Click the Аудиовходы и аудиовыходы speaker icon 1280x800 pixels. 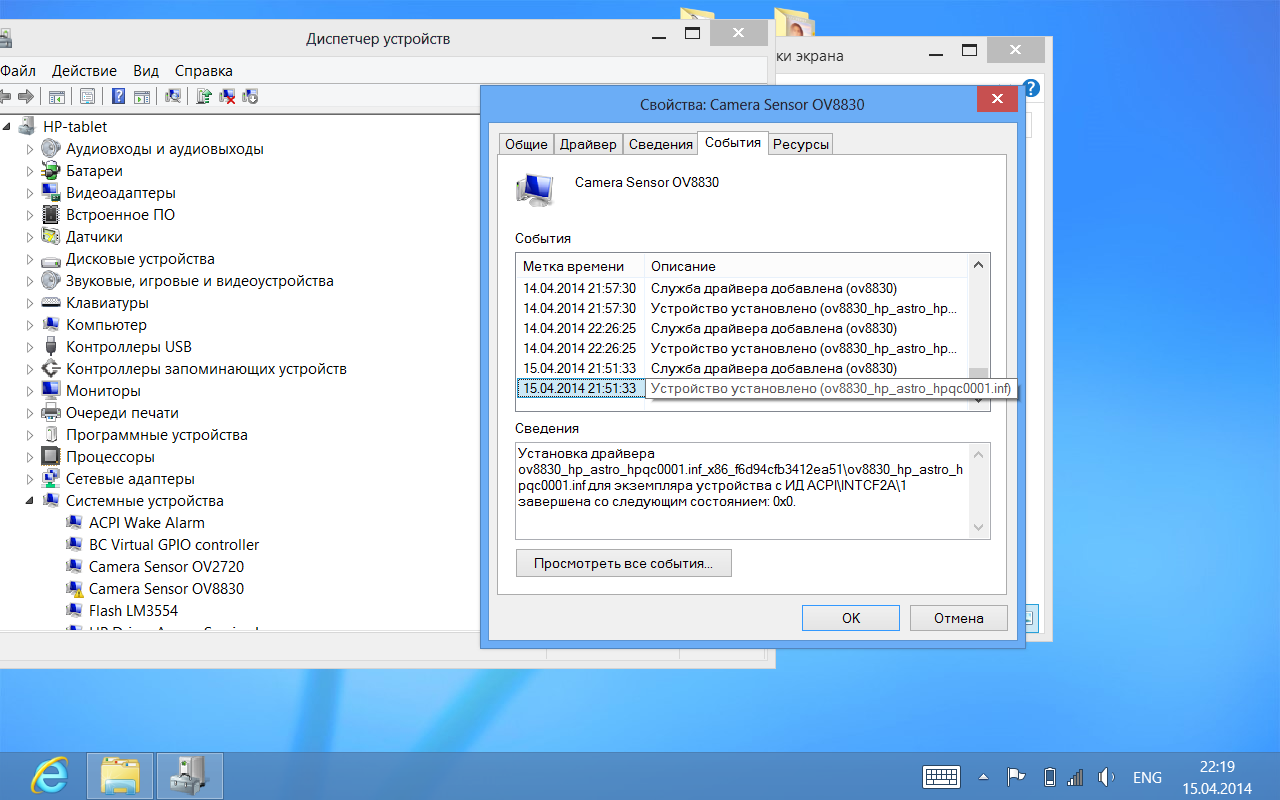coord(51,149)
